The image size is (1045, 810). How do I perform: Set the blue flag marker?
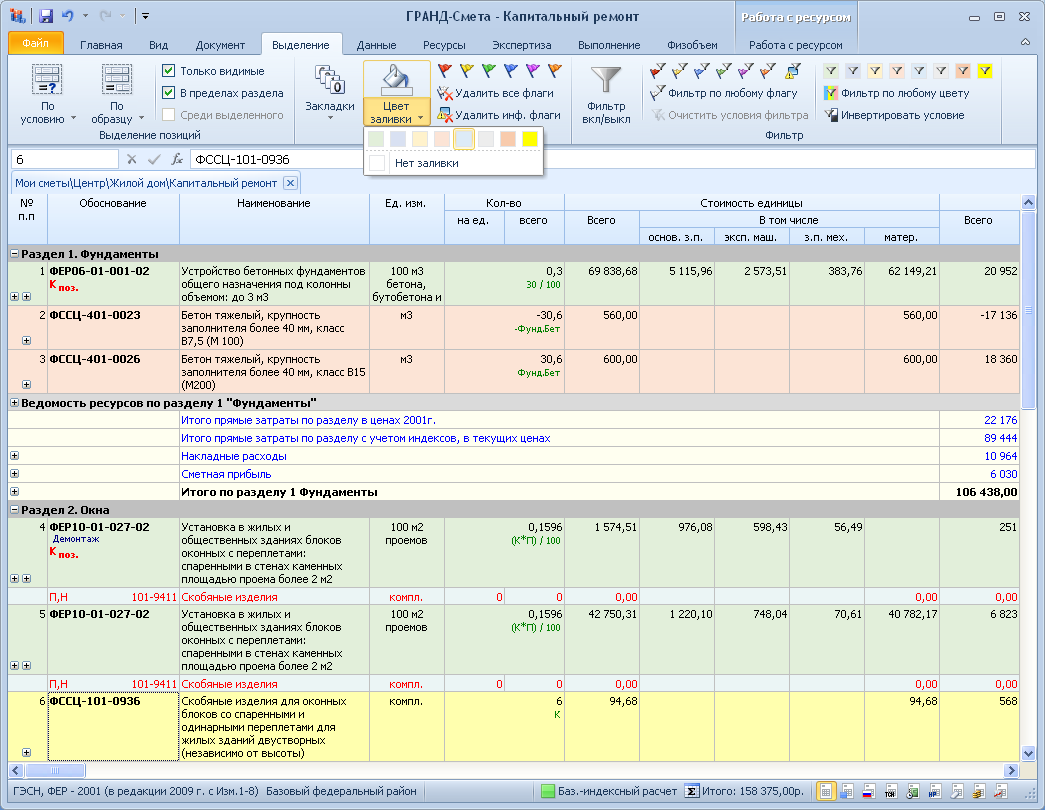pos(511,70)
